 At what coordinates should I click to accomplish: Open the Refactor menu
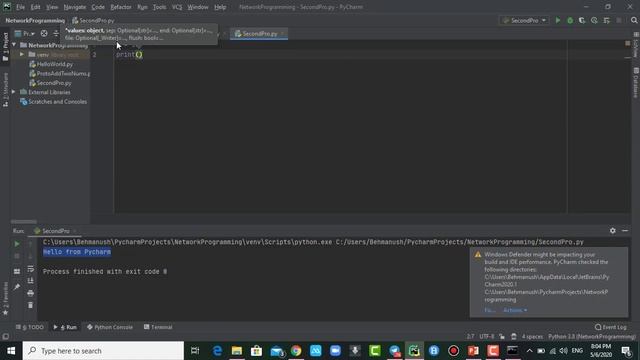(x=121, y=7)
